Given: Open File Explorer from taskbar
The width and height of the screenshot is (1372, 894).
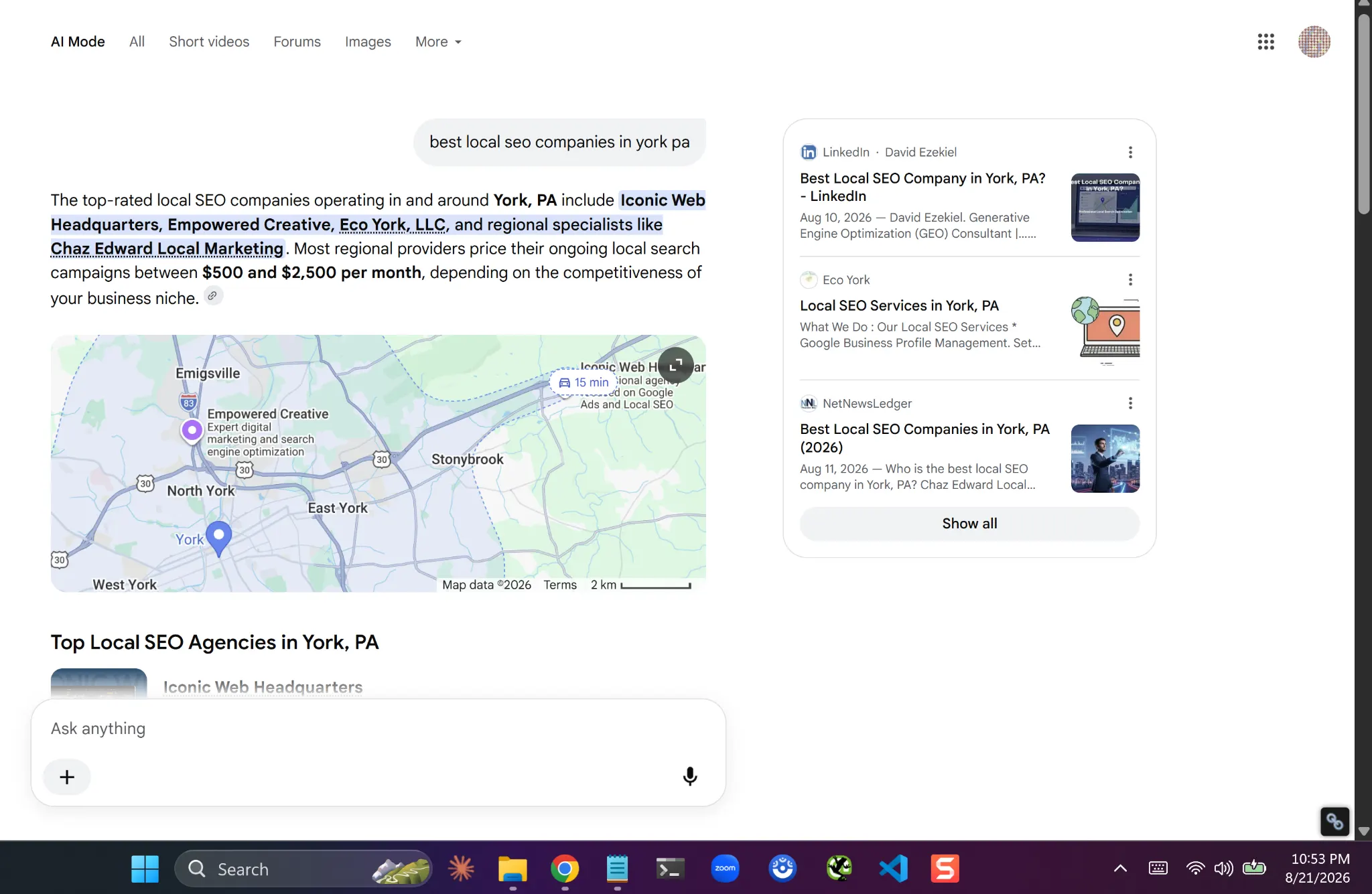Looking at the screenshot, I should [x=512, y=869].
